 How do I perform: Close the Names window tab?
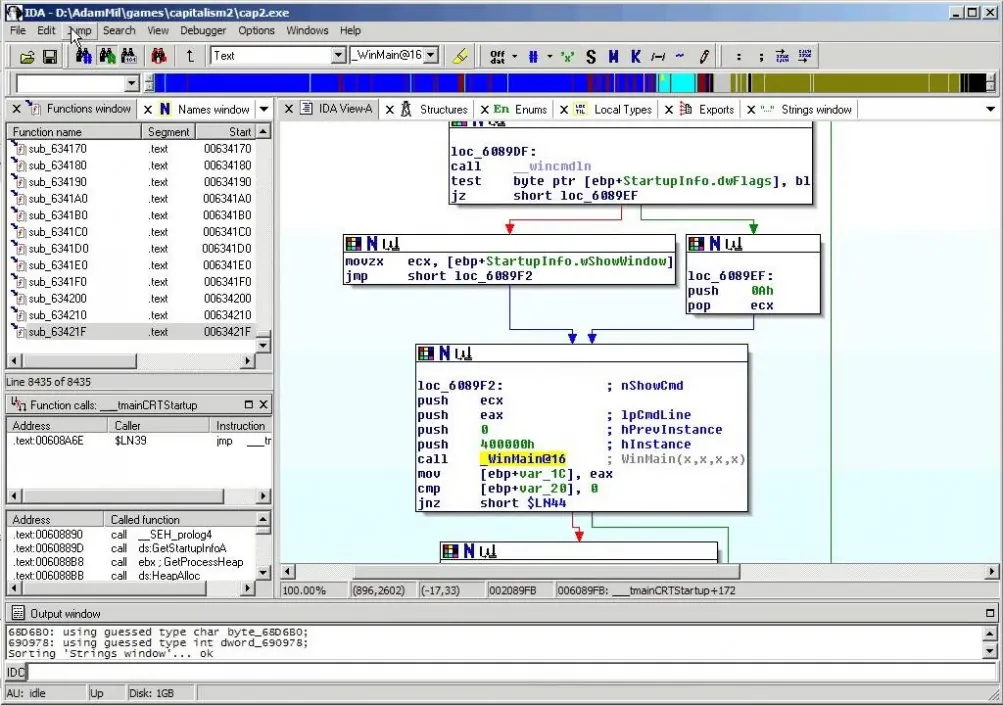click(148, 109)
